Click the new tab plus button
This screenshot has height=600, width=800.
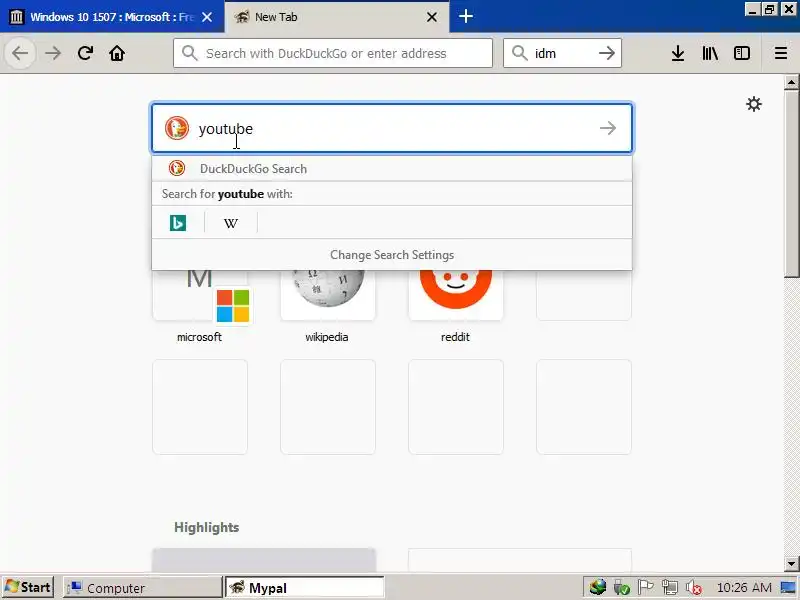[465, 16]
